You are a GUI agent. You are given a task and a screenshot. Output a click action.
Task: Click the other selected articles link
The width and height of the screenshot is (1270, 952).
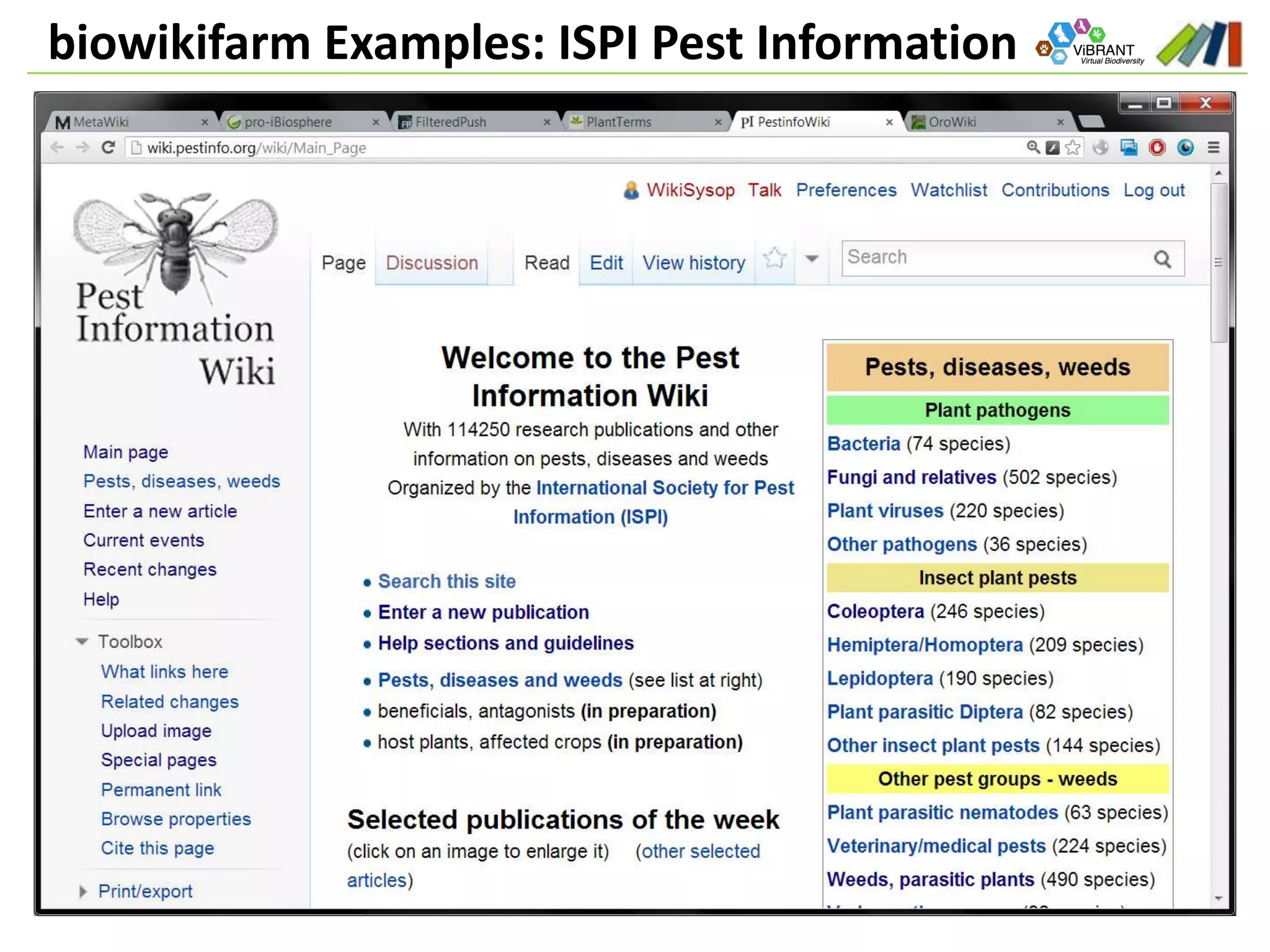pyautogui.click(x=554, y=866)
